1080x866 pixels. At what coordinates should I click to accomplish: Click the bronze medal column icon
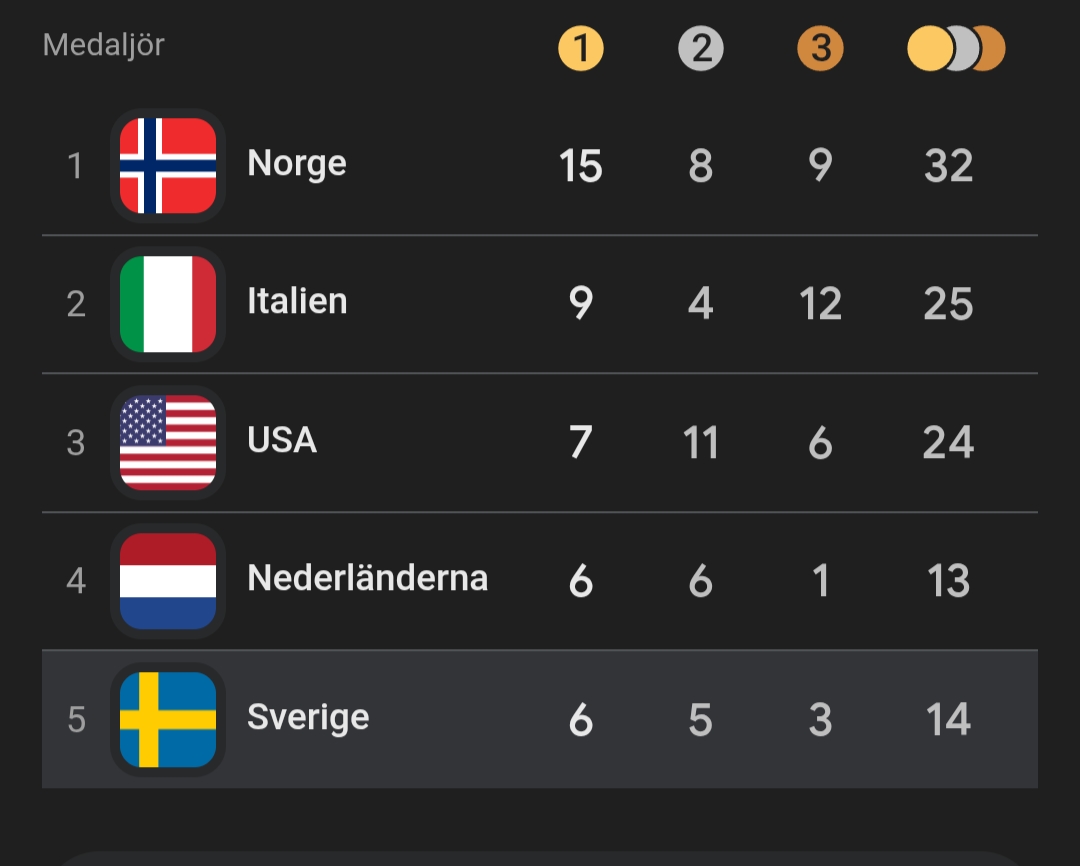pyautogui.click(x=820, y=49)
